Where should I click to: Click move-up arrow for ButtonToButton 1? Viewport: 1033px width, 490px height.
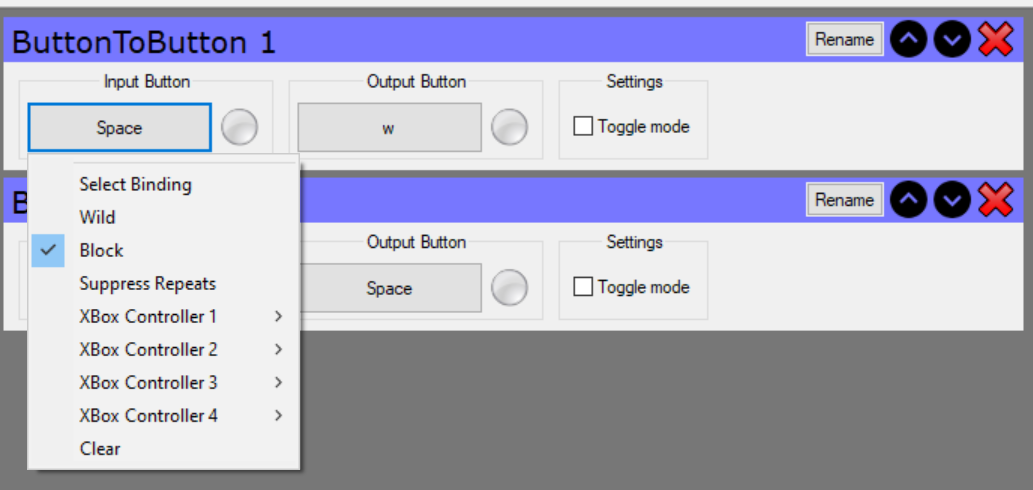point(909,40)
